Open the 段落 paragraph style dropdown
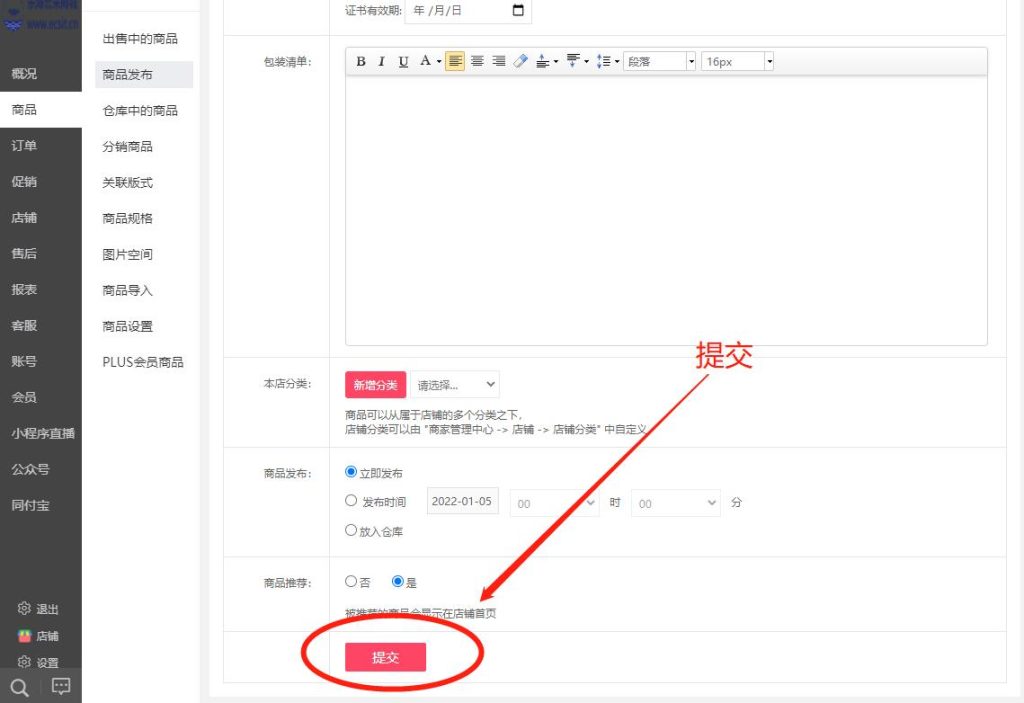The image size is (1024, 703). click(658, 61)
